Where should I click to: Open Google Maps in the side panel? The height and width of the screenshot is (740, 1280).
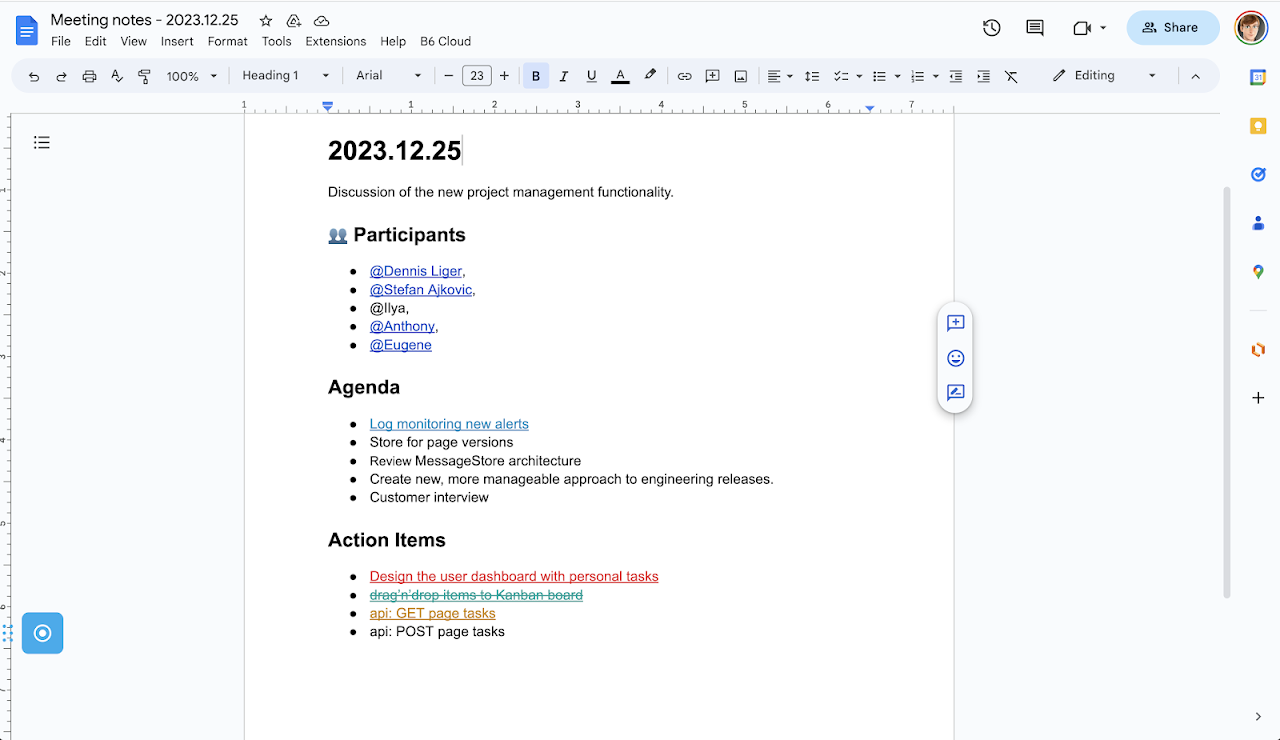(1258, 271)
